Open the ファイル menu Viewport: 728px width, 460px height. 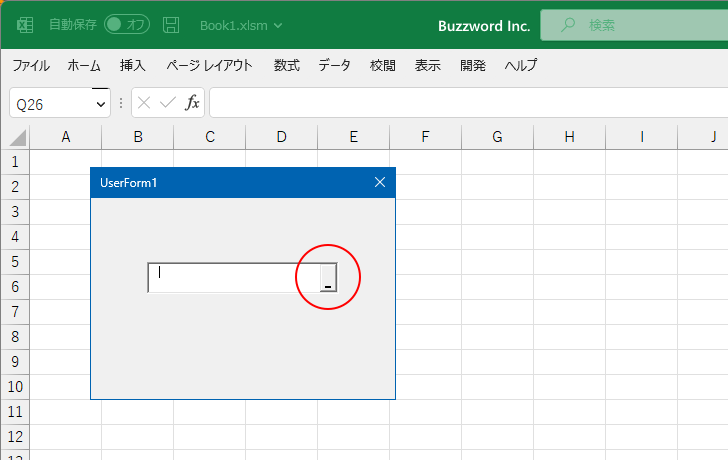31,66
